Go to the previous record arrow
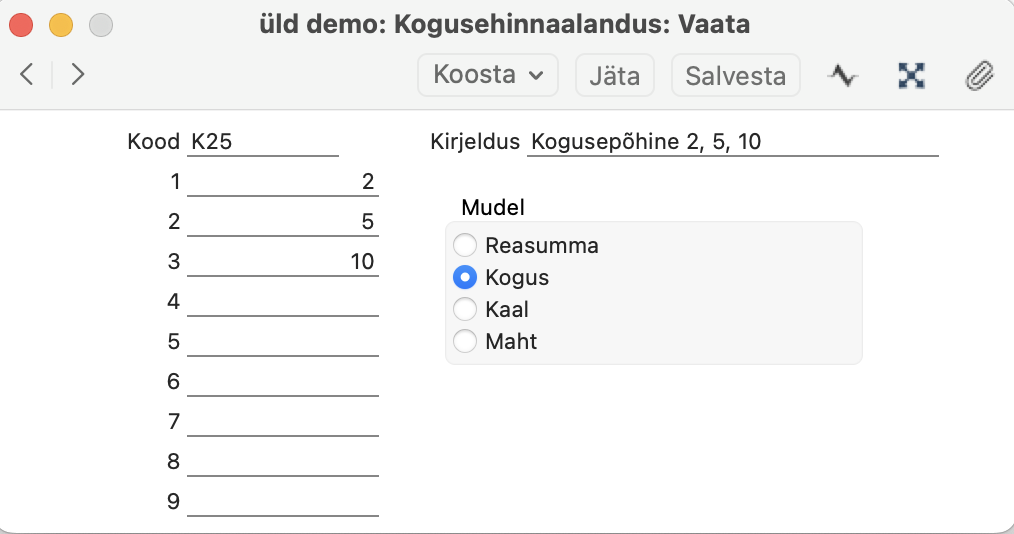Image resolution: width=1014 pixels, height=534 pixels. click(27, 74)
